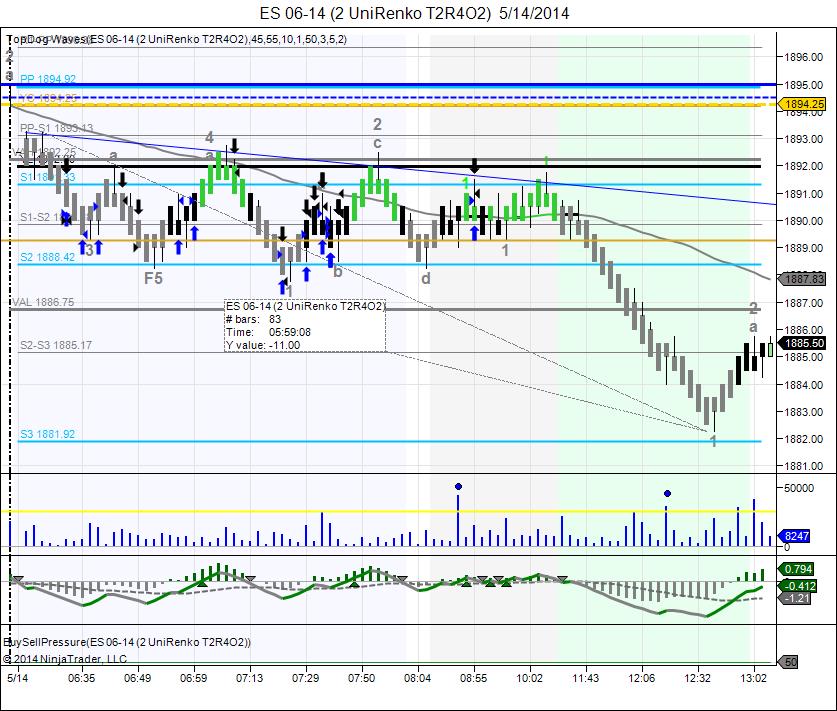Click the blue up arrow below the 08:55 bars
The image size is (837, 711).
[x=474, y=233]
